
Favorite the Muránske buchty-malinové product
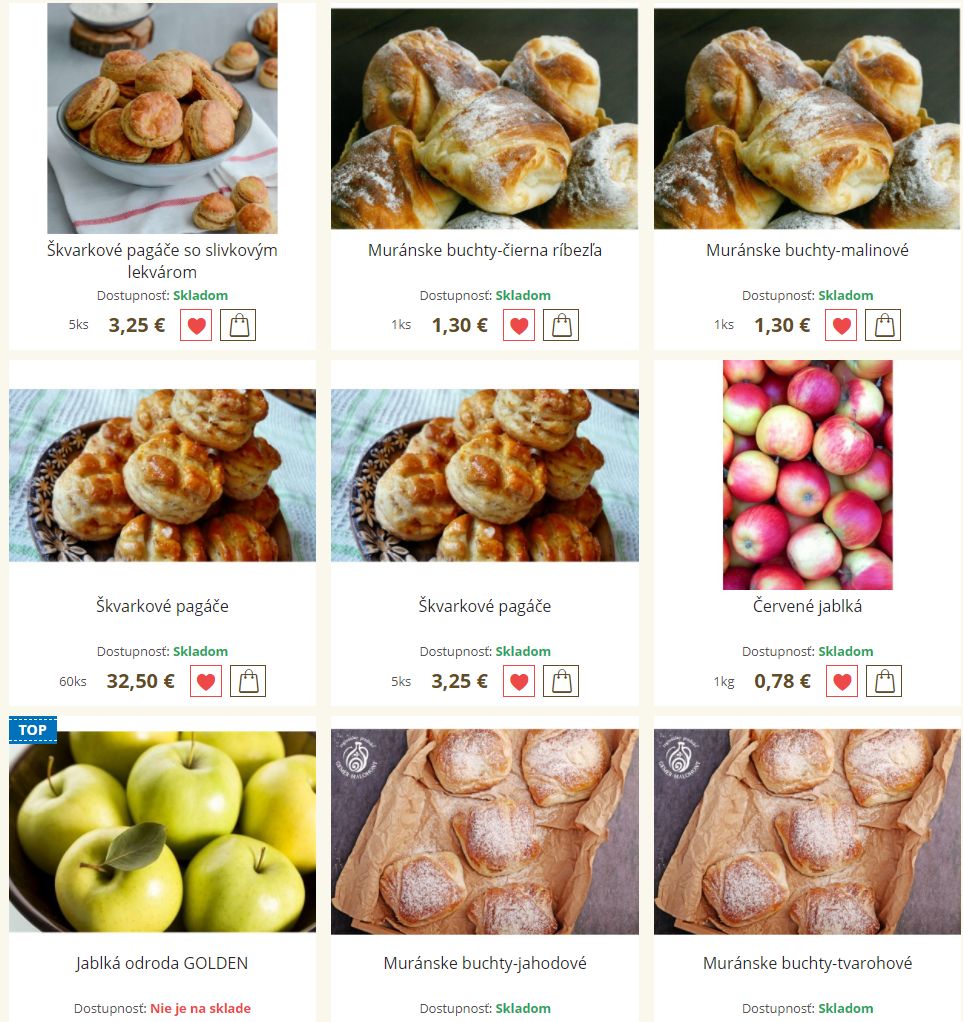tap(841, 325)
